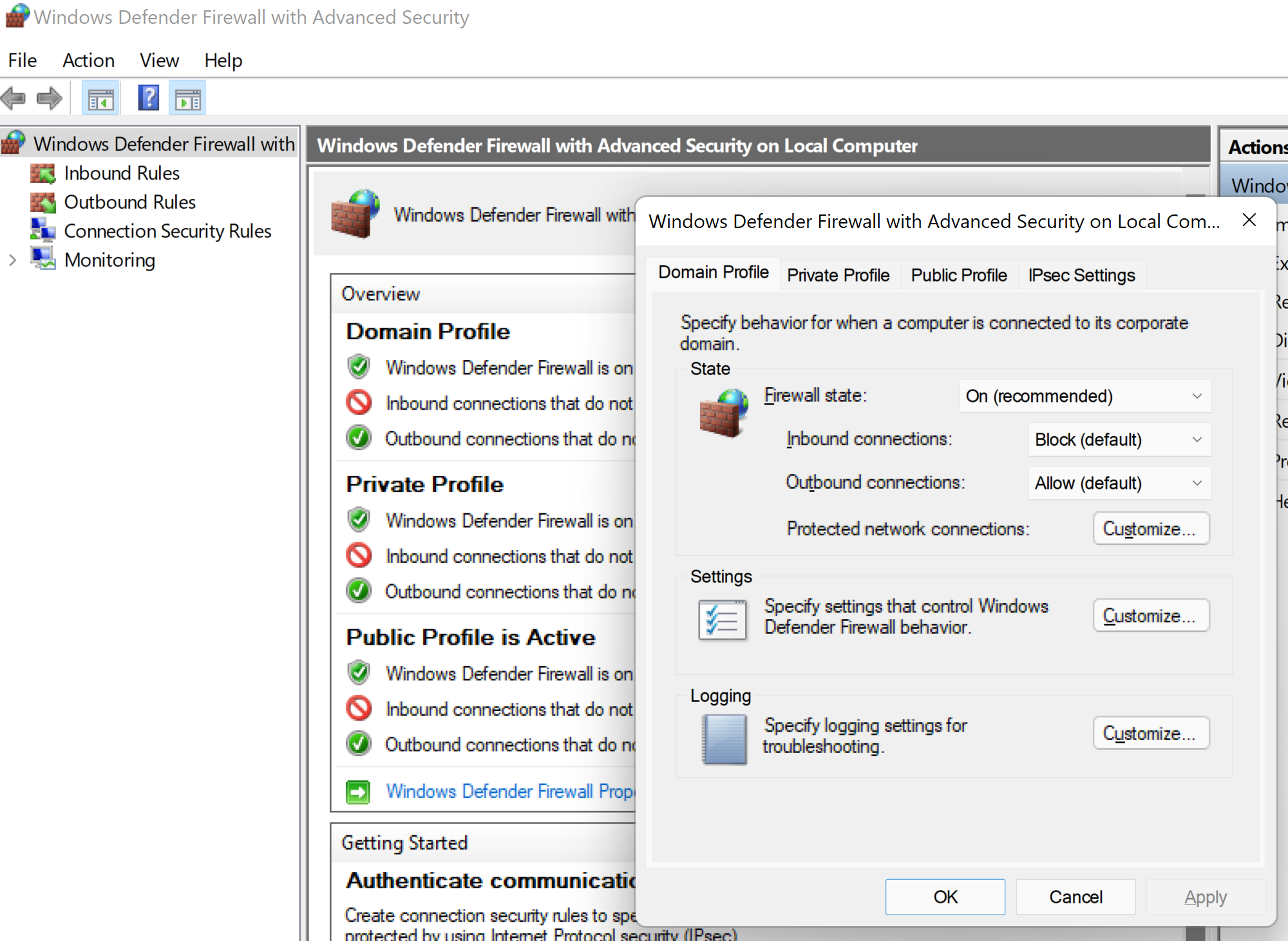Click Customize in the Settings section
This screenshot has height=941, width=1288.
click(1151, 616)
